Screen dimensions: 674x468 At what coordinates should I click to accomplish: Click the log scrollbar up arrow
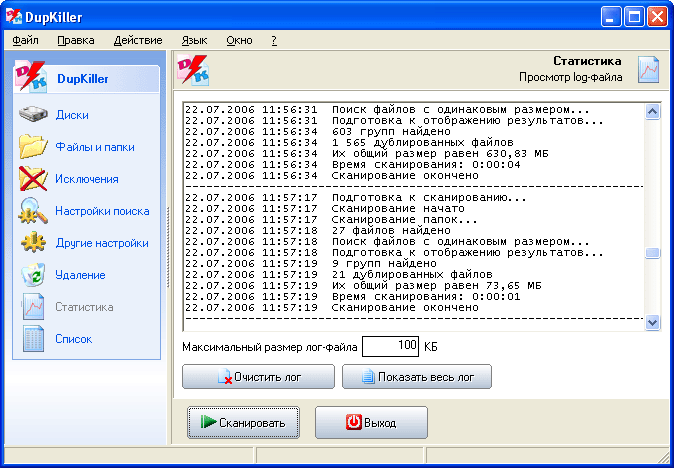653,110
